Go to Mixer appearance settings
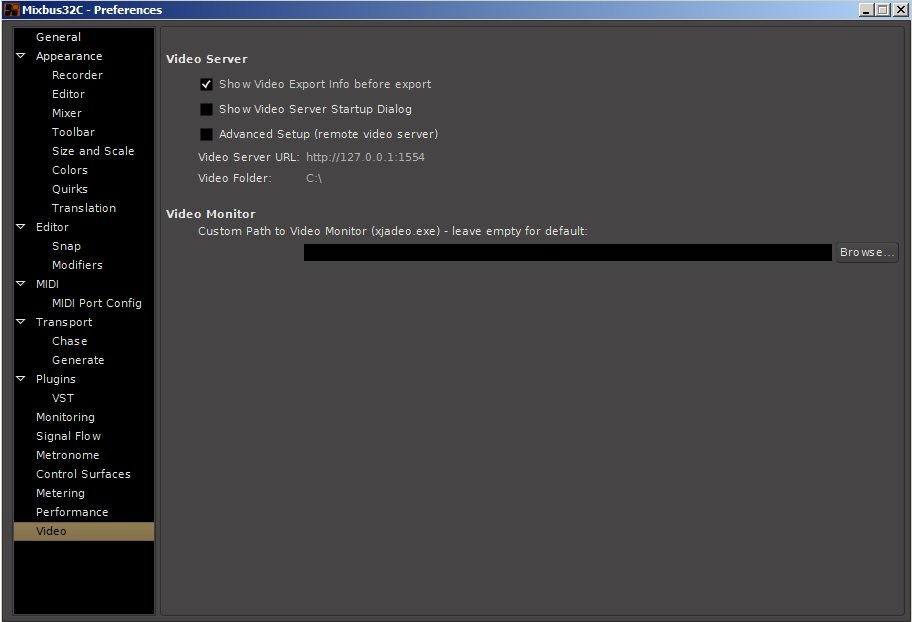Viewport: 912px width, 622px height. 66,113
